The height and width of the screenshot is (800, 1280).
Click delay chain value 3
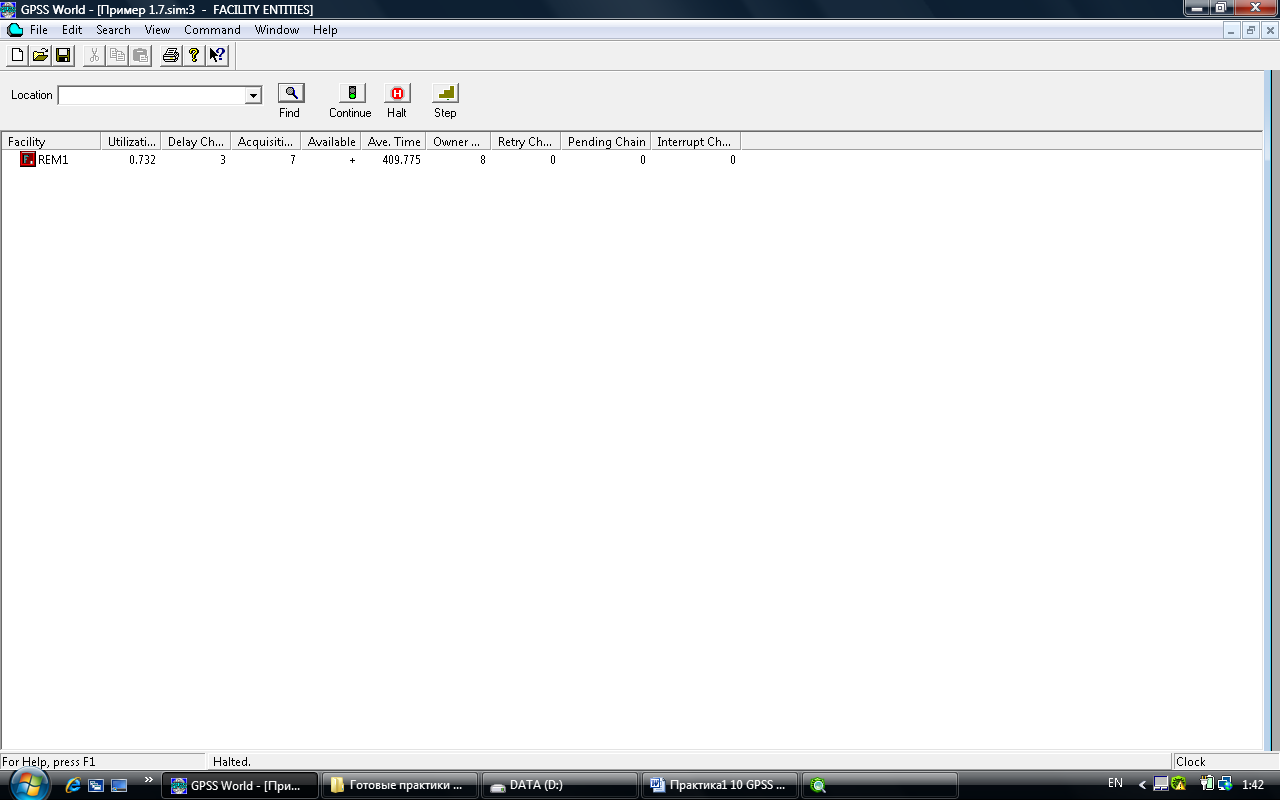[222, 160]
